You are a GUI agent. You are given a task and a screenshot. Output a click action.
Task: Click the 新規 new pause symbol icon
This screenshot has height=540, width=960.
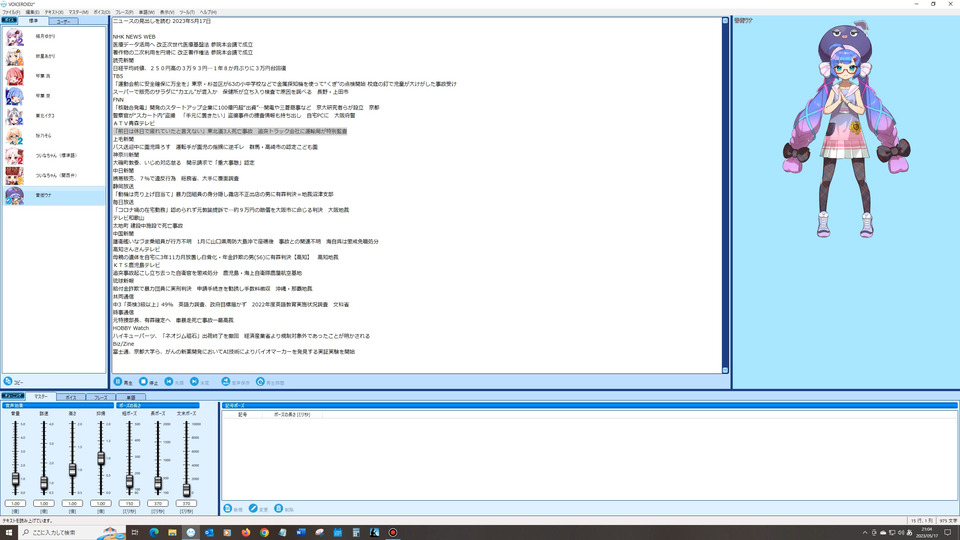pyautogui.click(x=228, y=509)
